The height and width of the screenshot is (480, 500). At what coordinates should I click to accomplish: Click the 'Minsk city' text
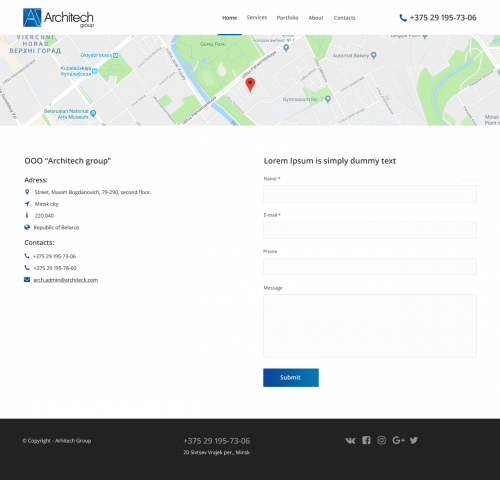47,204
